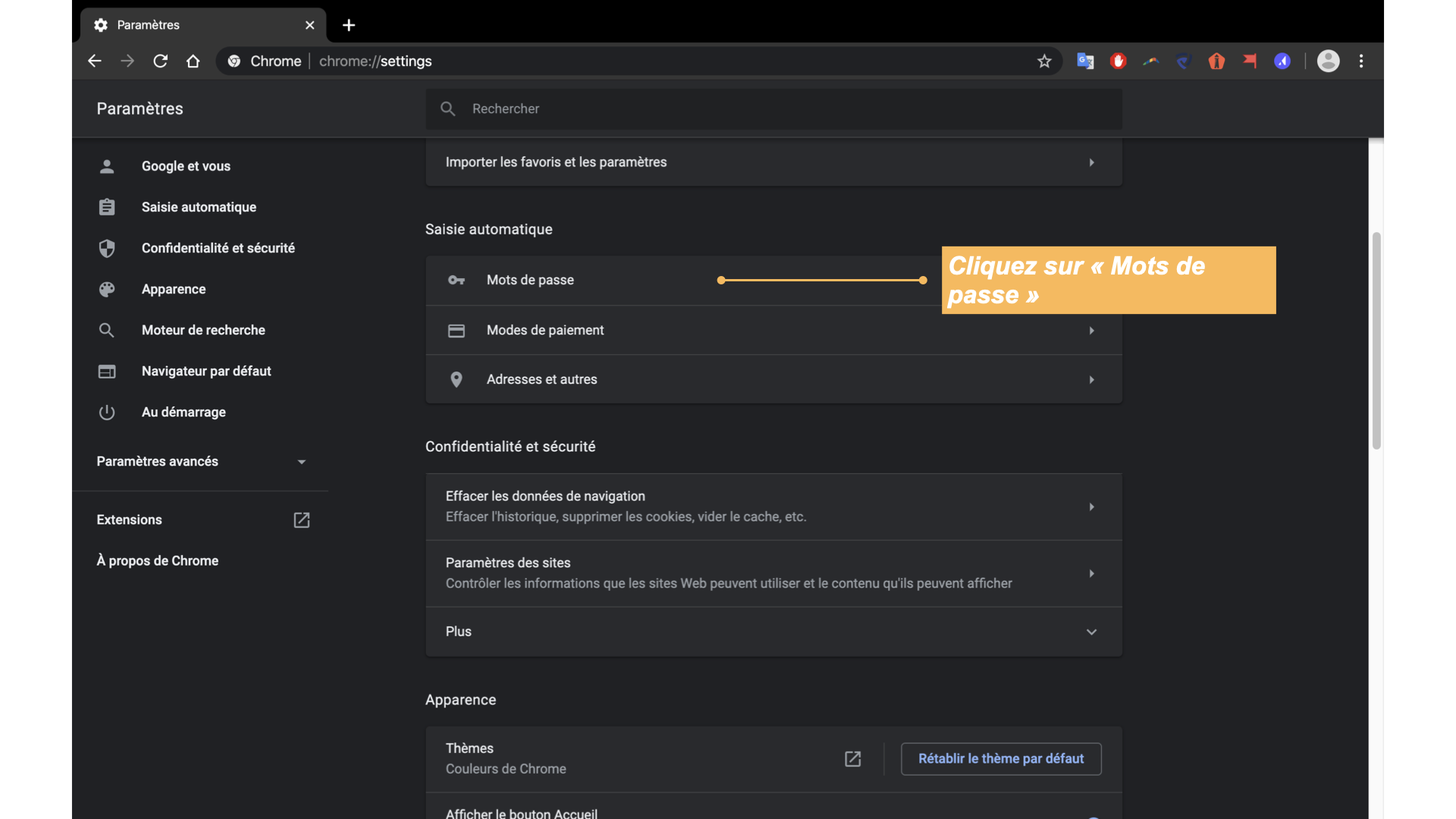The height and width of the screenshot is (819, 1456).
Task: Open Confidentialité et sécurité in sidebar
Action: click(x=218, y=248)
